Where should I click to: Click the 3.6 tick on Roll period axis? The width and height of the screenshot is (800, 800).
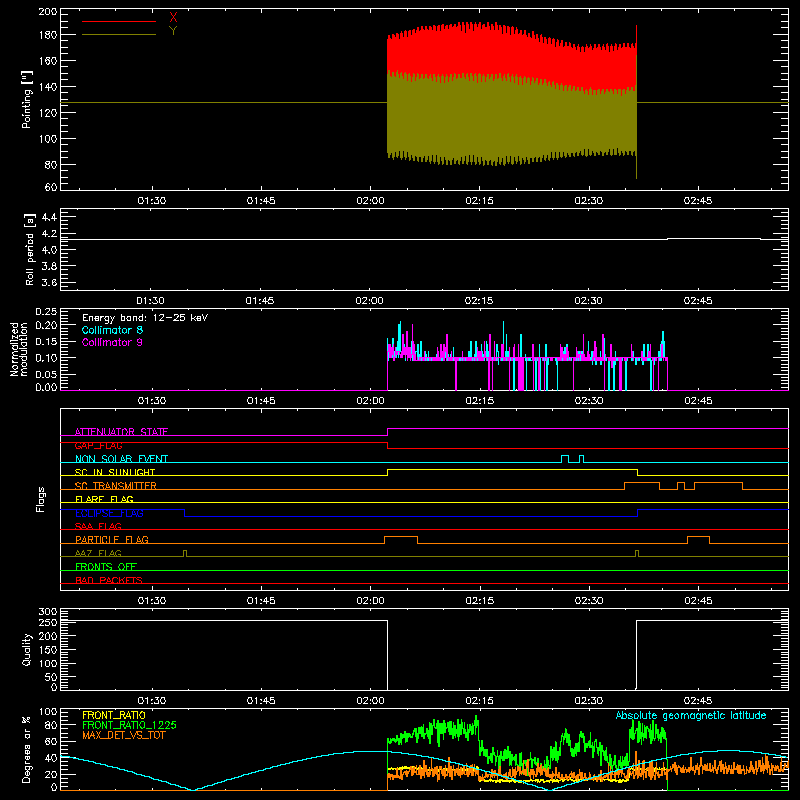click(48, 283)
